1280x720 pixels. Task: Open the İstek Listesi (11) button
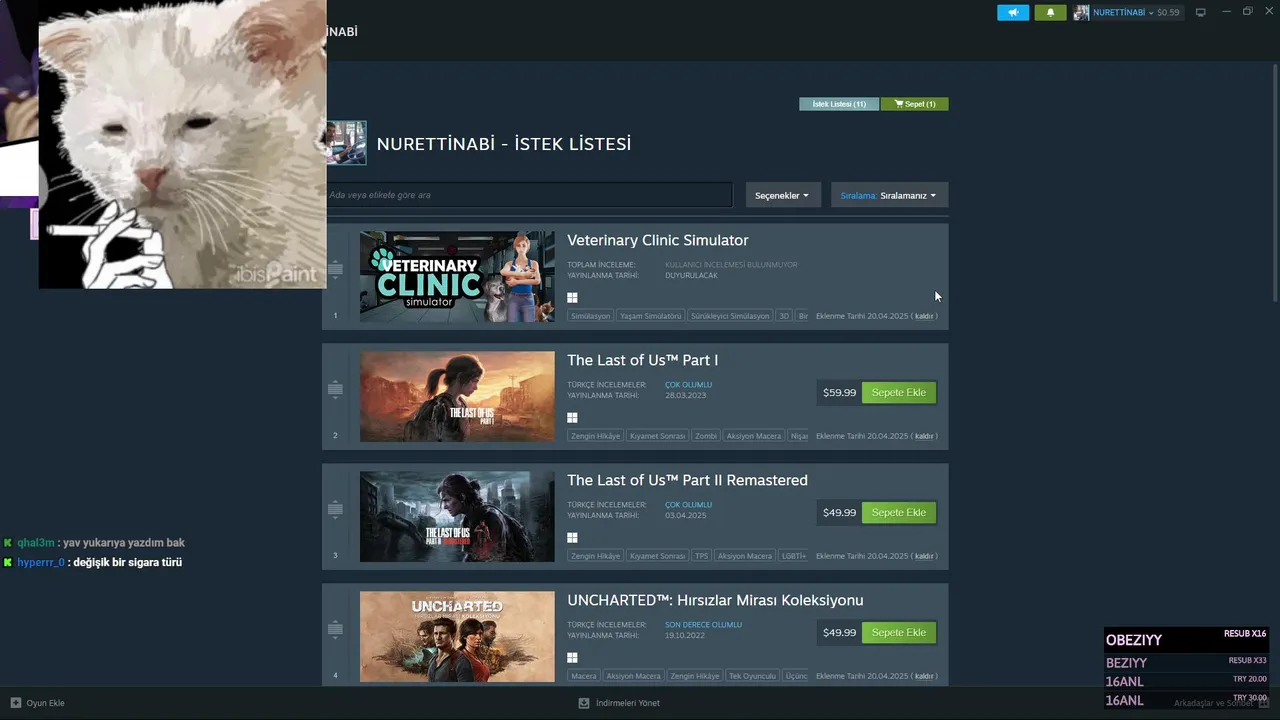pyautogui.click(x=839, y=104)
